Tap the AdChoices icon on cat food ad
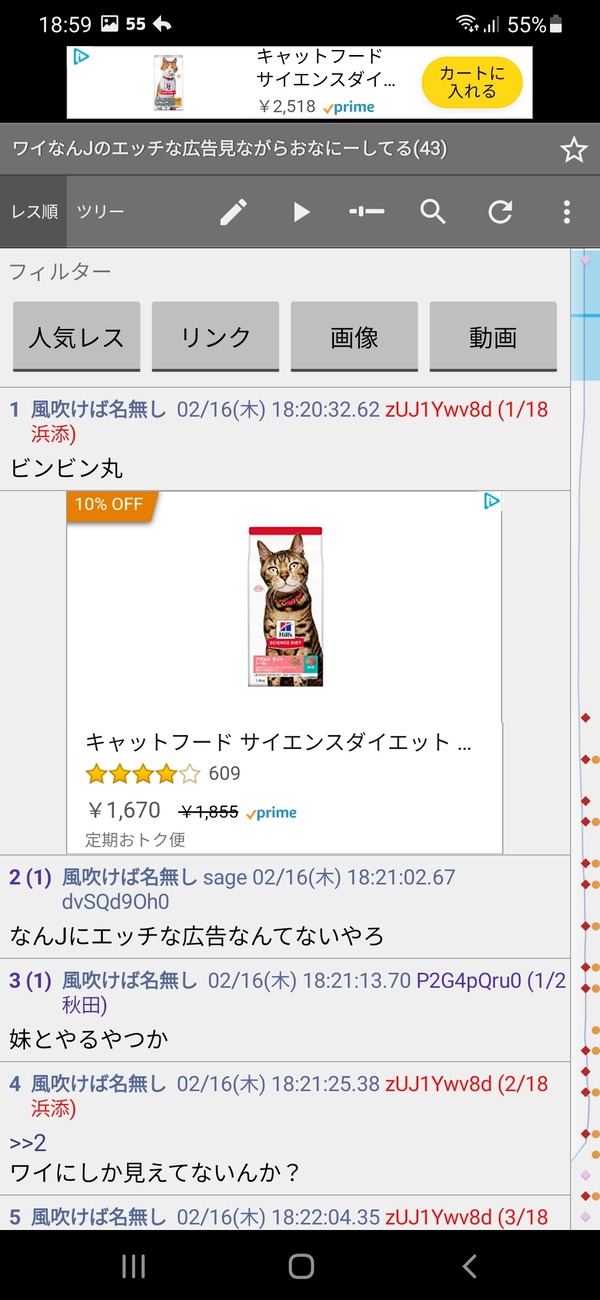This screenshot has height=1300, width=600. (491, 501)
